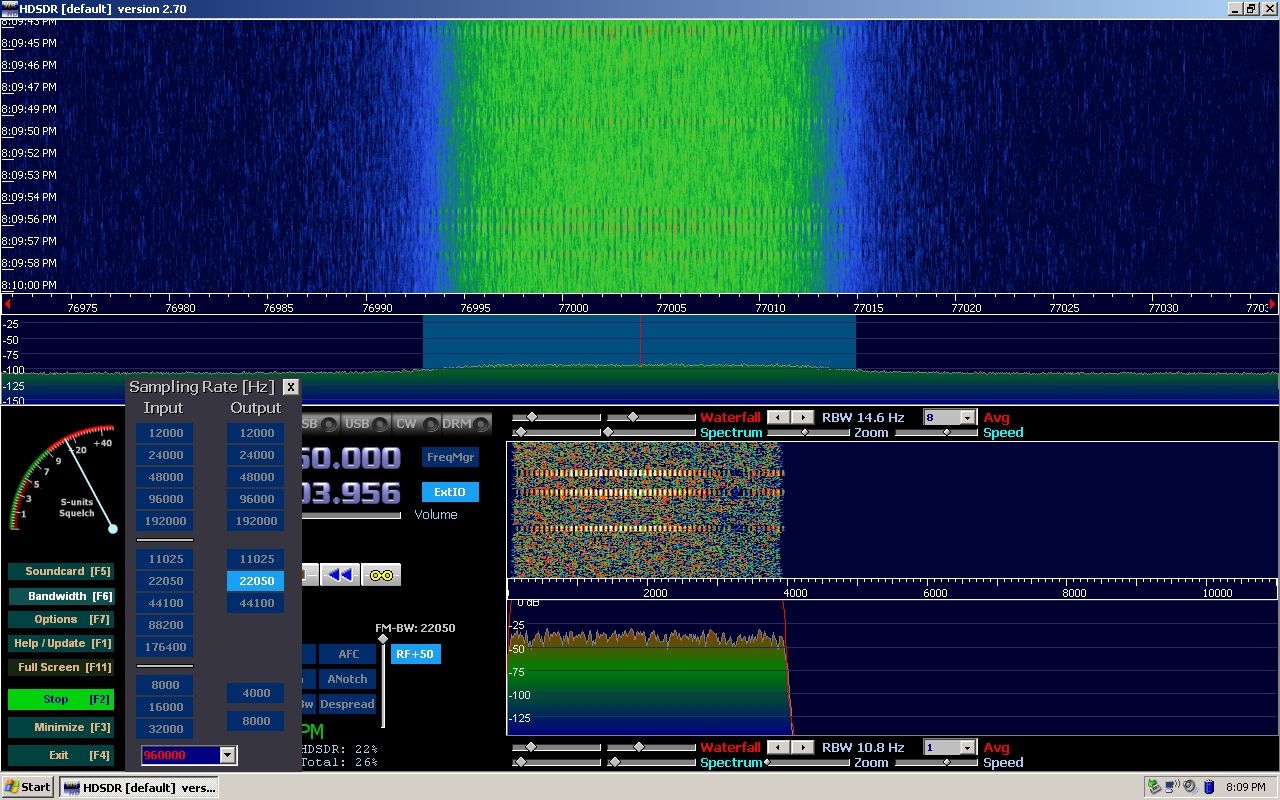Viewport: 1280px width, 800px height.
Task: Click the HDSDR icon in the title bar
Action: click(x=9, y=9)
